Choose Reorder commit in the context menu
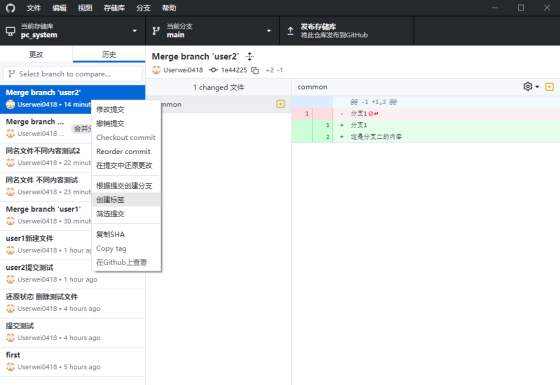 126,151
